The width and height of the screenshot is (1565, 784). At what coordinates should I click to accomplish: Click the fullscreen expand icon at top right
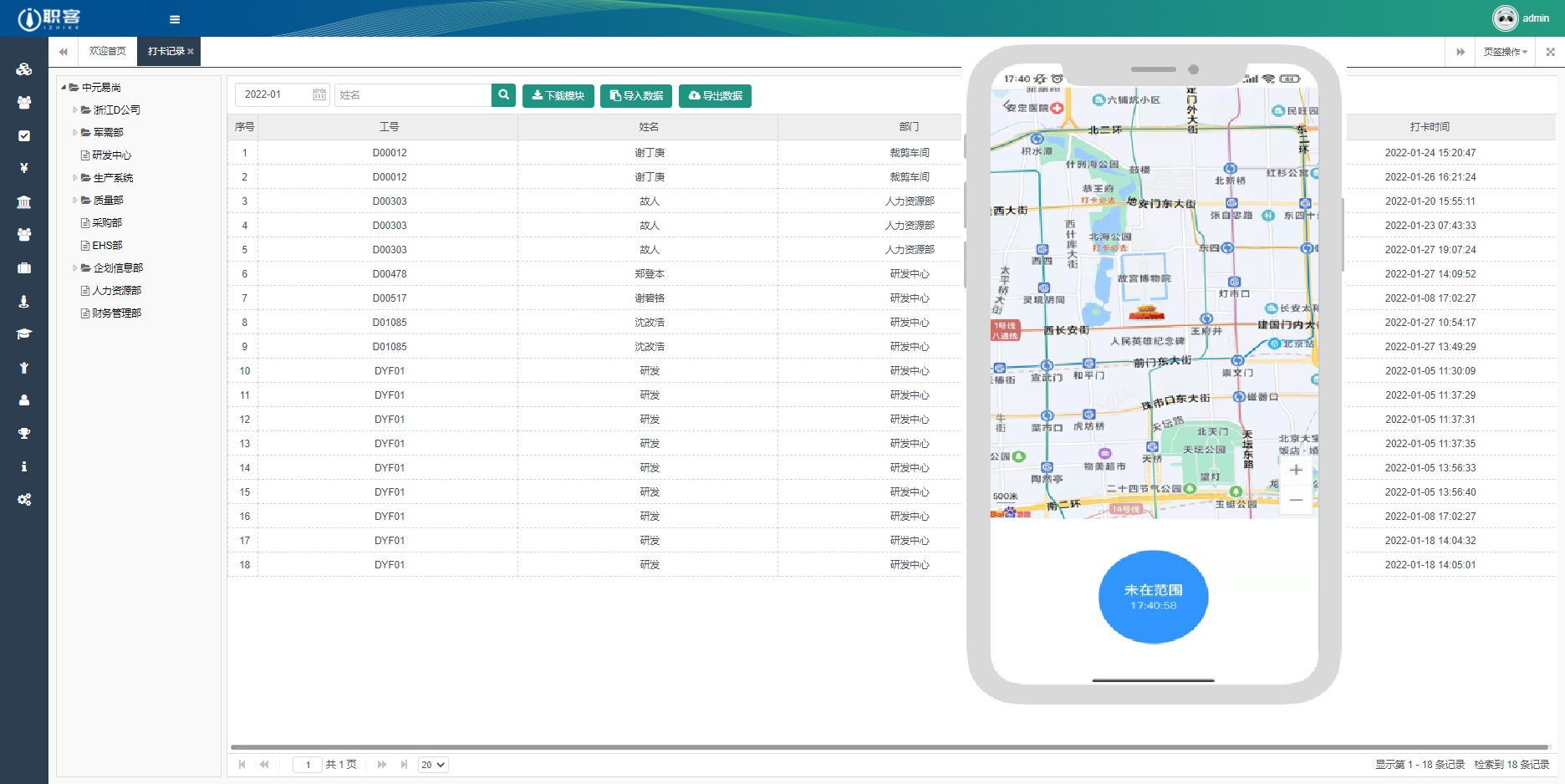(1550, 52)
